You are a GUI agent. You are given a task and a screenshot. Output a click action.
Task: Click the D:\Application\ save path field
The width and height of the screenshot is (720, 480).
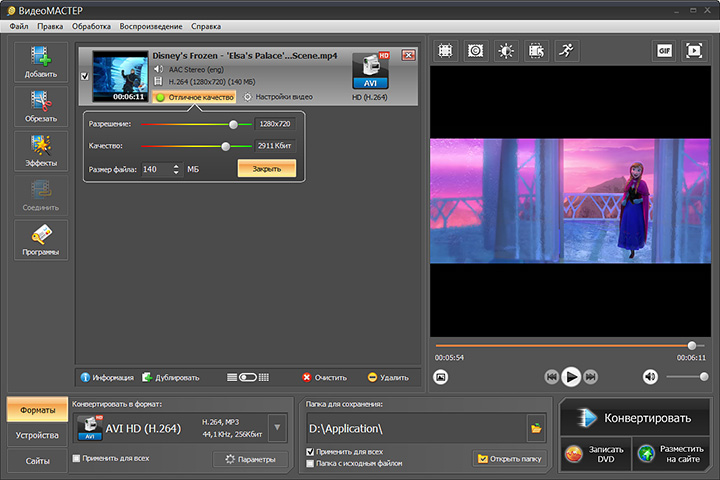[x=416, y=429]
